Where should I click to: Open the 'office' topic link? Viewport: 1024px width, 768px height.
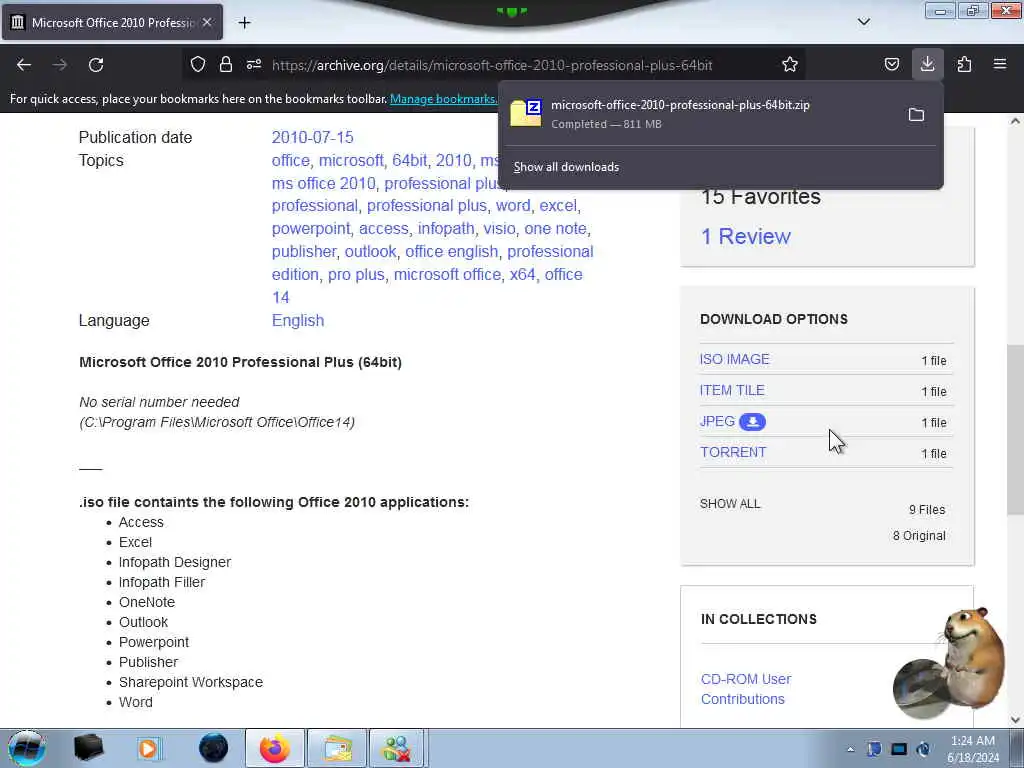[291, 161]
